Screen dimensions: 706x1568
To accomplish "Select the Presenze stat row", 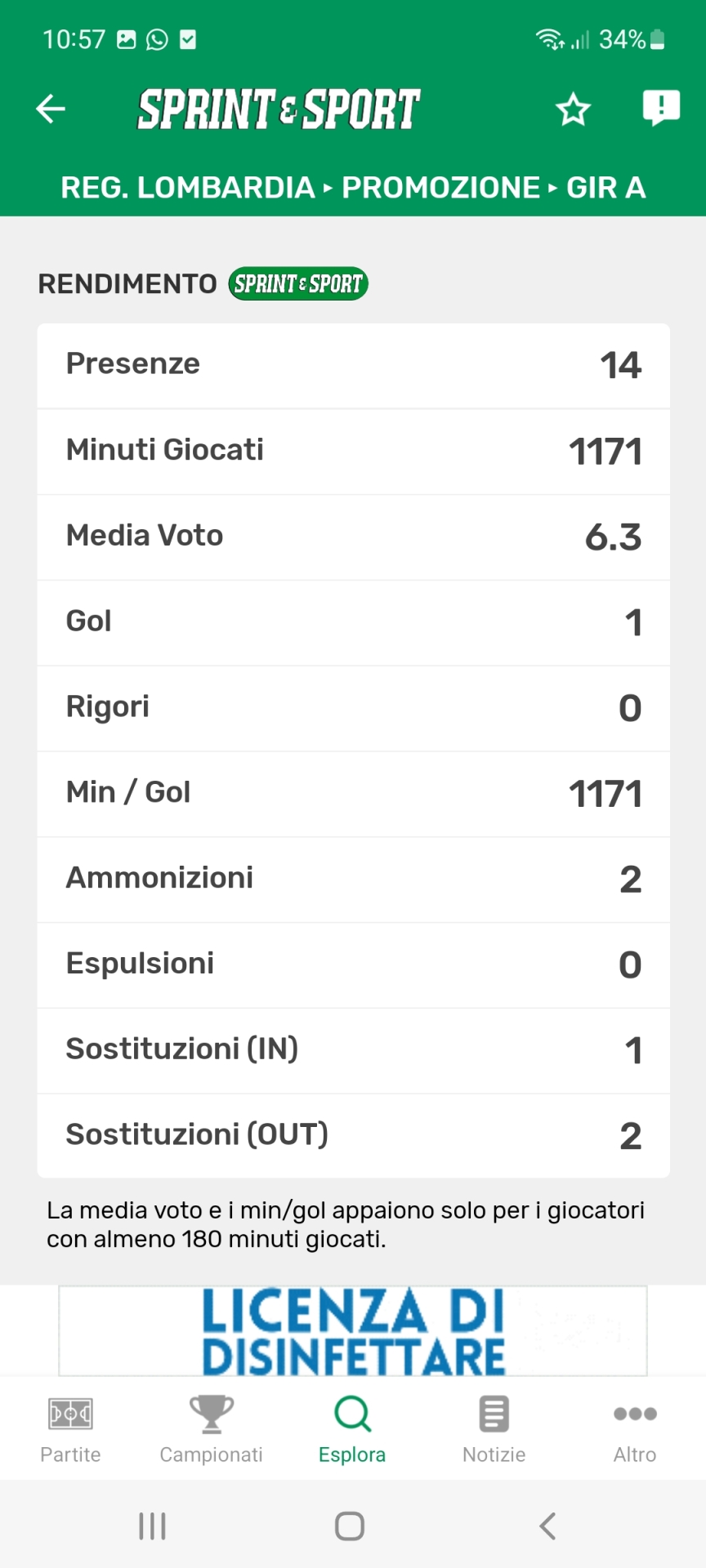I will tap(353, 365).
